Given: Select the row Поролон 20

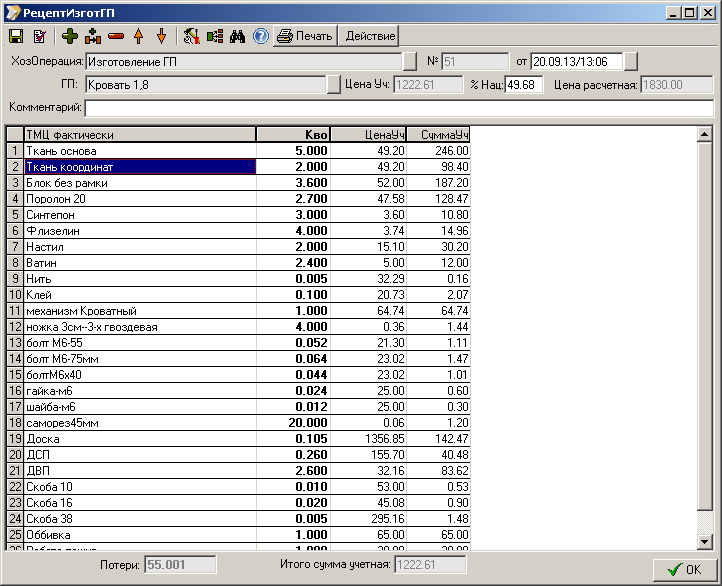Looking at the screenshot, I should pyautogui.click(x=238, y=199).
